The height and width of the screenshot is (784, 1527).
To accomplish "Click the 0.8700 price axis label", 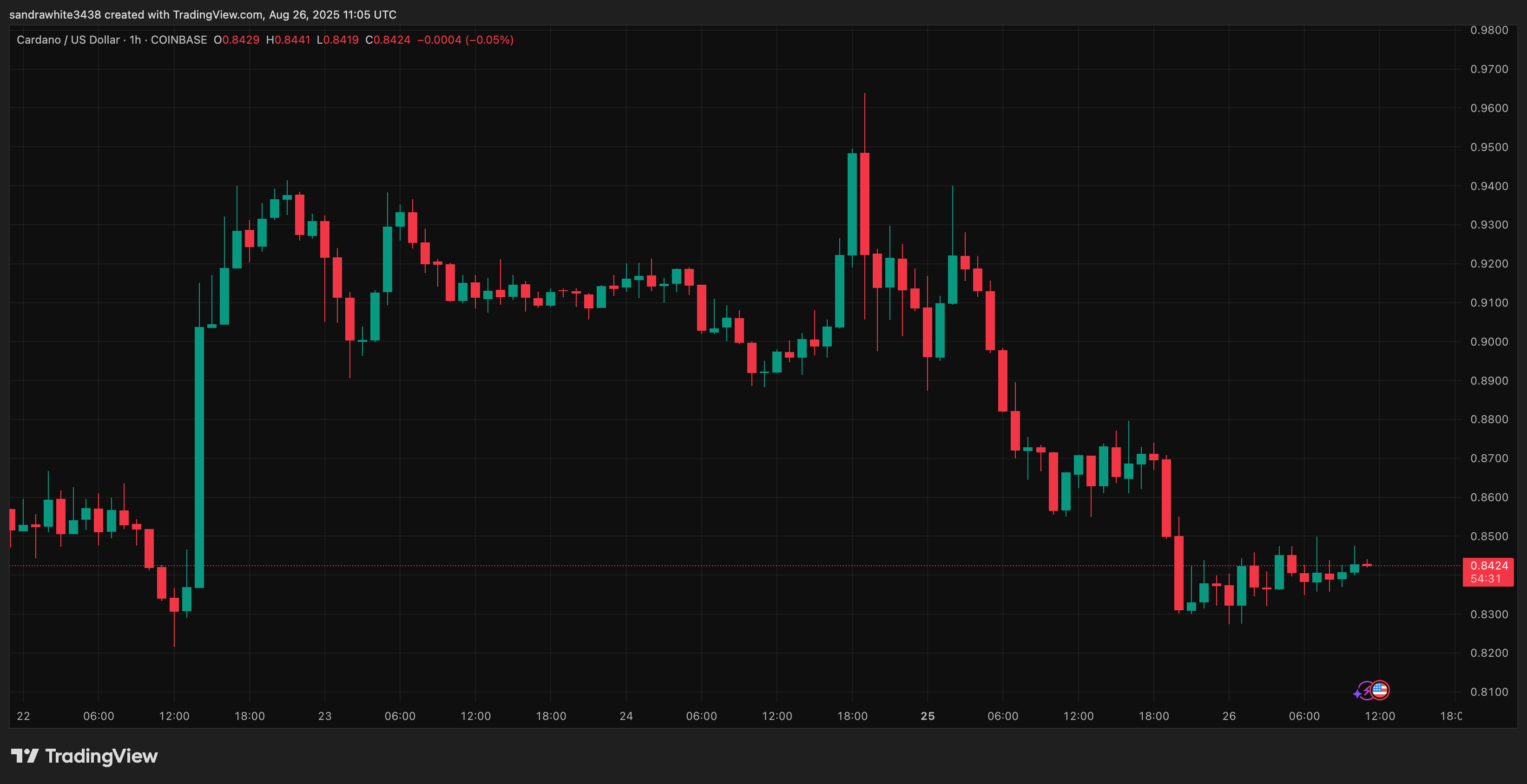I will pos(1489,458).
